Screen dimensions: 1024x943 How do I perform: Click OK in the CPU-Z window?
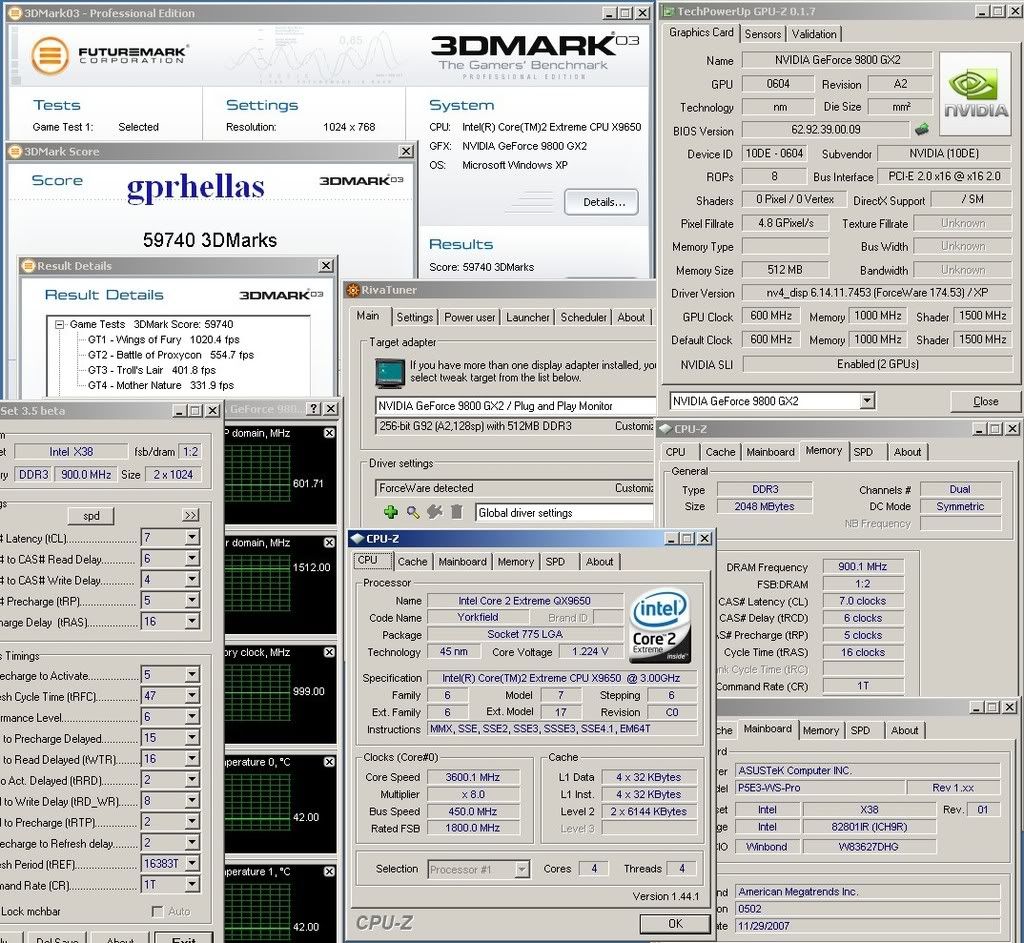[675, 923]
